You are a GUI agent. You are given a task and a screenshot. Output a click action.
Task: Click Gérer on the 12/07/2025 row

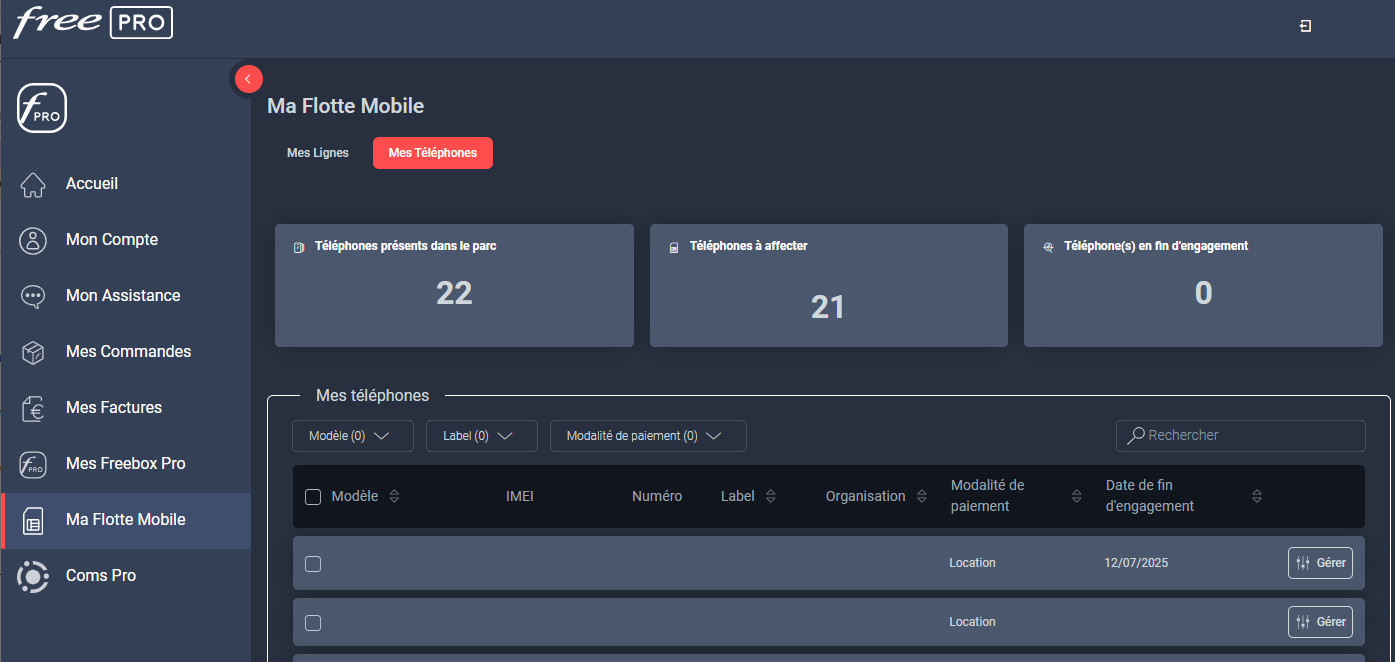tap(1320, 563)
